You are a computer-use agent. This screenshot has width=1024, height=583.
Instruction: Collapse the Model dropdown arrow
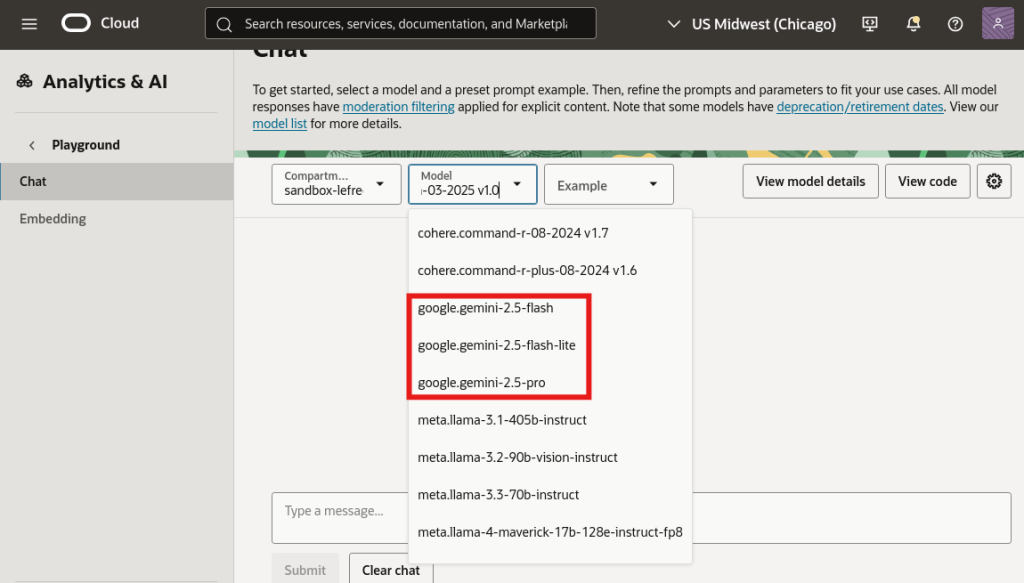tap(517, 184)
